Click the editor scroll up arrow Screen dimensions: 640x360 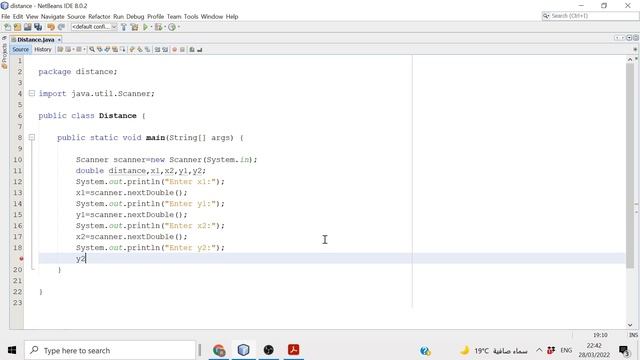pos(630,60)
